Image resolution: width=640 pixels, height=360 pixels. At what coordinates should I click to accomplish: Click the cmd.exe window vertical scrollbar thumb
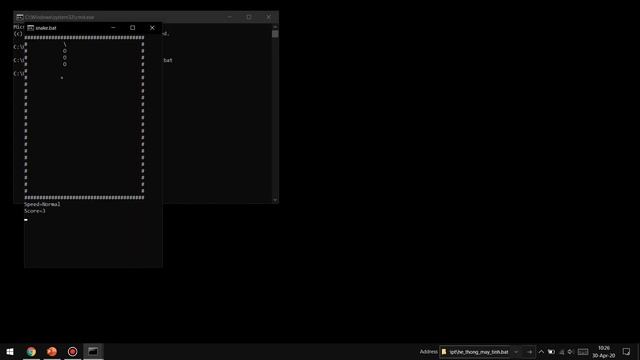click(275, 33)
